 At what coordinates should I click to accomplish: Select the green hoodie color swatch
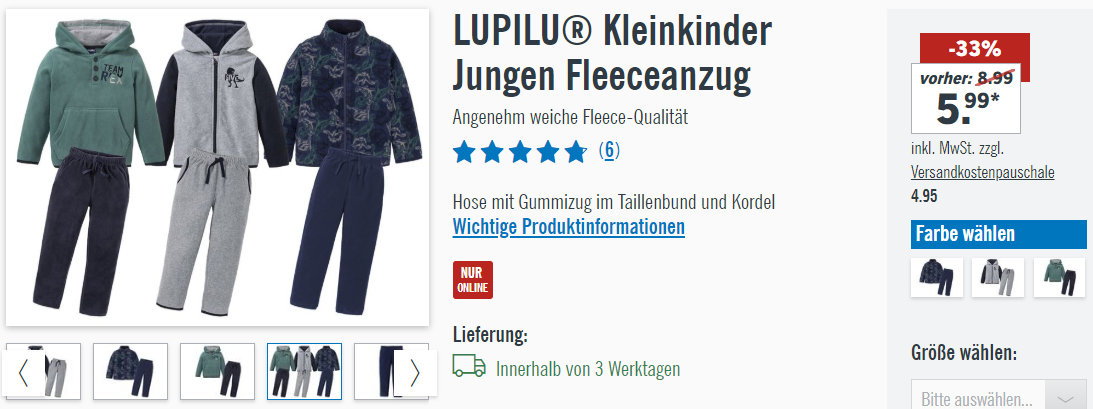pos(1060,277)
